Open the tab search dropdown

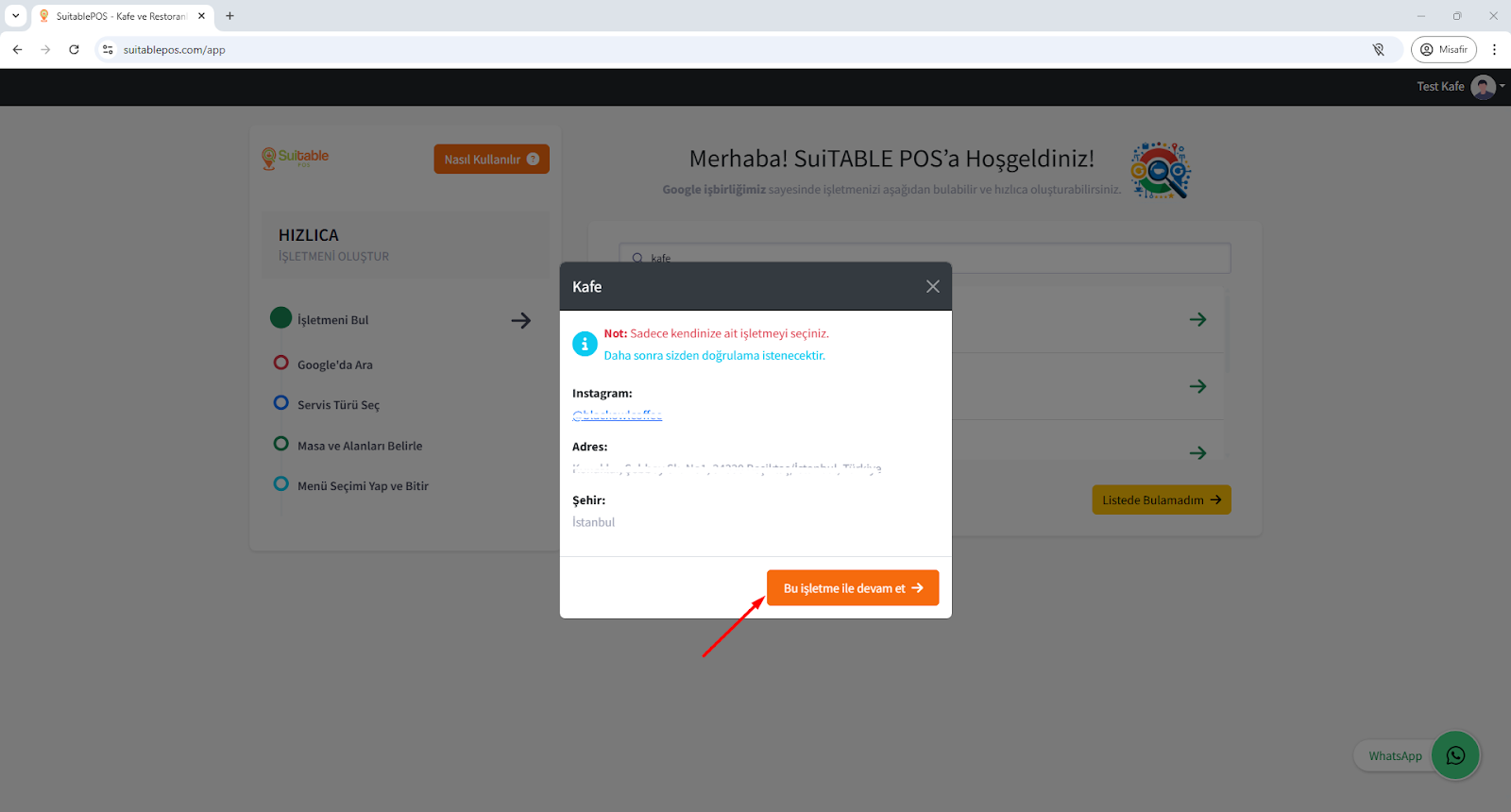(x=15, y=16)
